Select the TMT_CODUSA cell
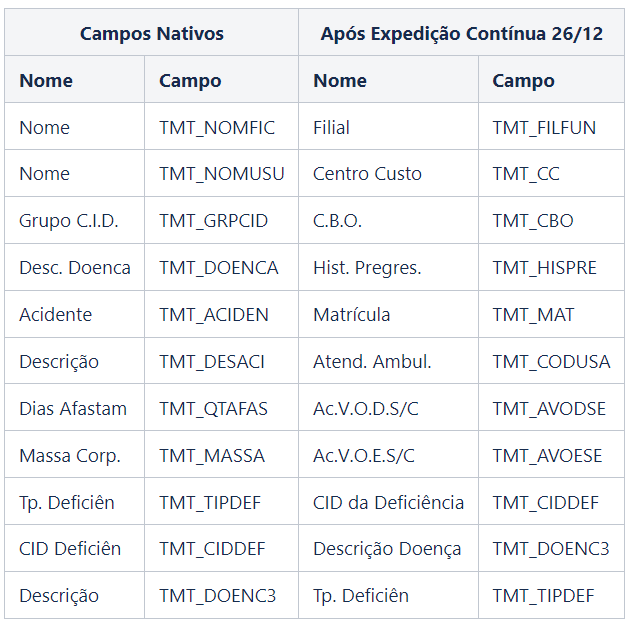Viewport: 630px width, 624px height. coord(551,362)
